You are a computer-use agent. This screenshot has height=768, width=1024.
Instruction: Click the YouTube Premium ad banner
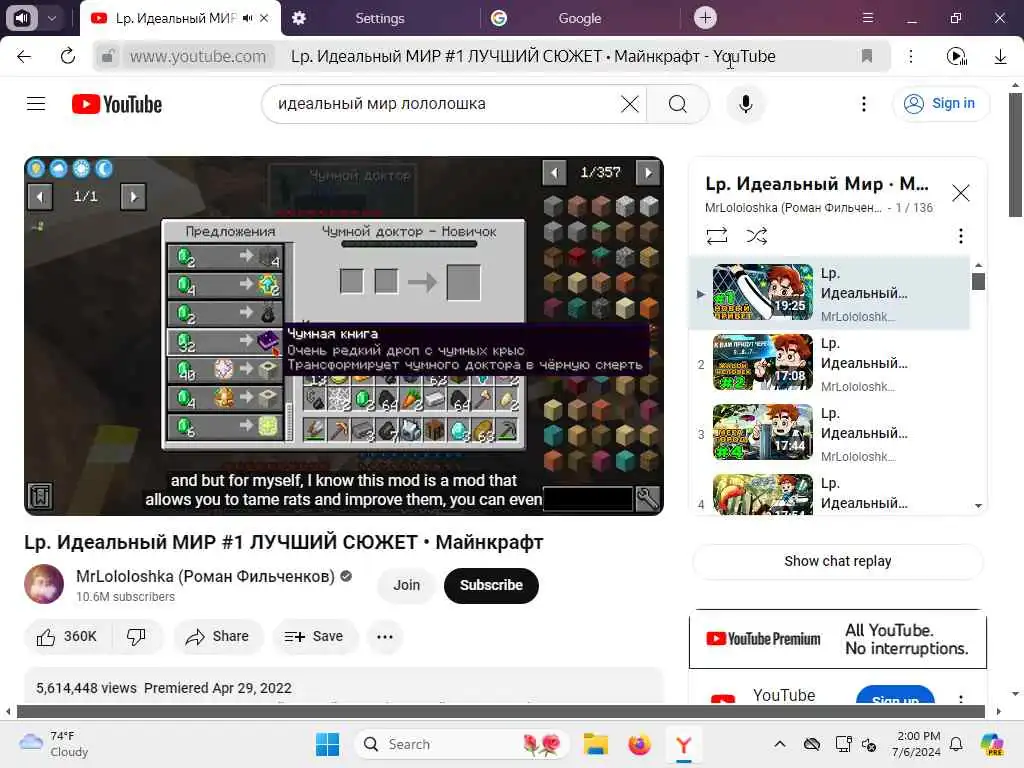click(837, 639)
